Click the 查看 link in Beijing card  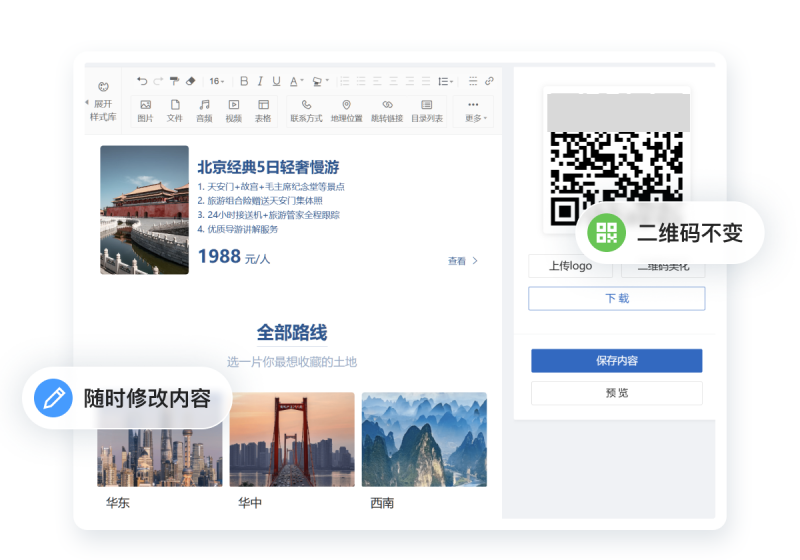(x=463, y=261)
